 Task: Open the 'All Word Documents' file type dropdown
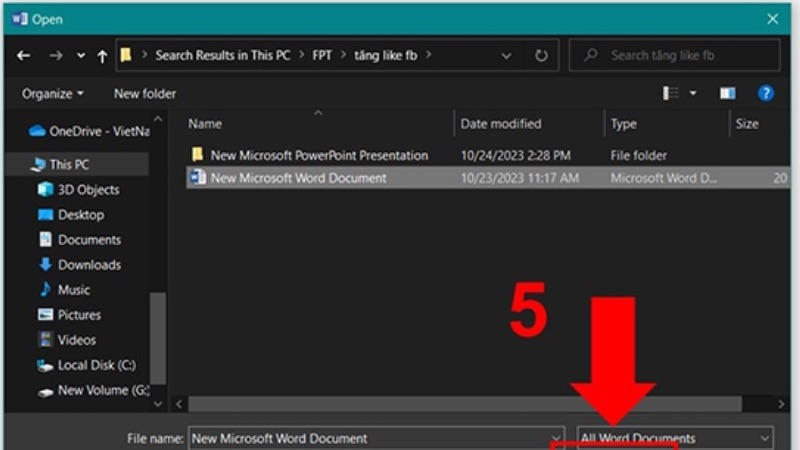tap(676, 438)
